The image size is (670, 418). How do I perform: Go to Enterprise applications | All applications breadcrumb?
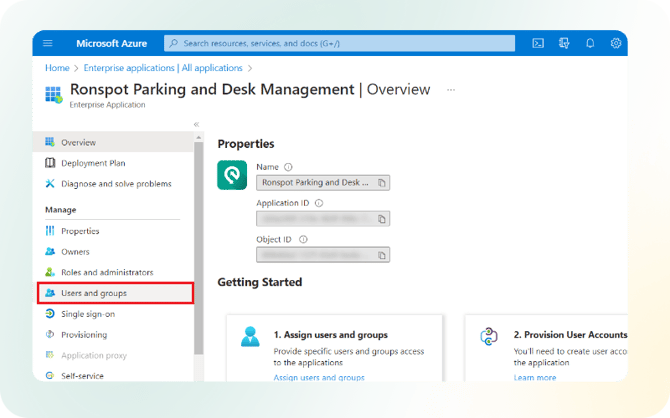point(163,68)
